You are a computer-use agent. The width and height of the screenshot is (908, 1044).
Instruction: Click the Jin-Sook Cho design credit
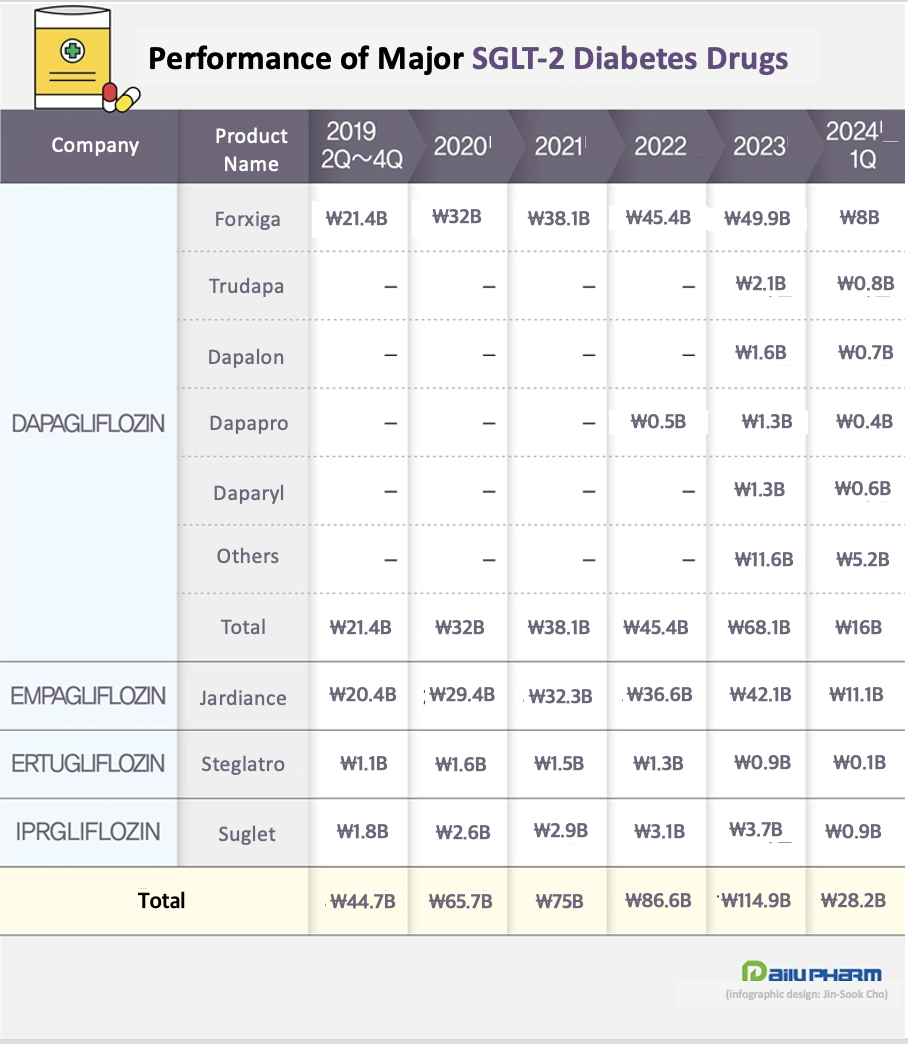(806, 995)
